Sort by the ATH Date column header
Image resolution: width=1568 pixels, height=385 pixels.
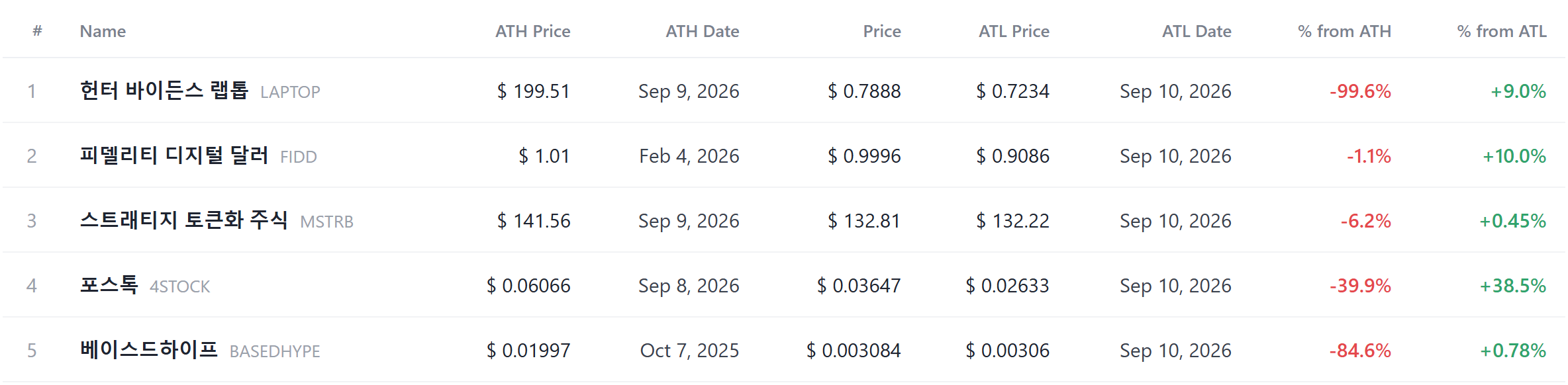(702, 31)
